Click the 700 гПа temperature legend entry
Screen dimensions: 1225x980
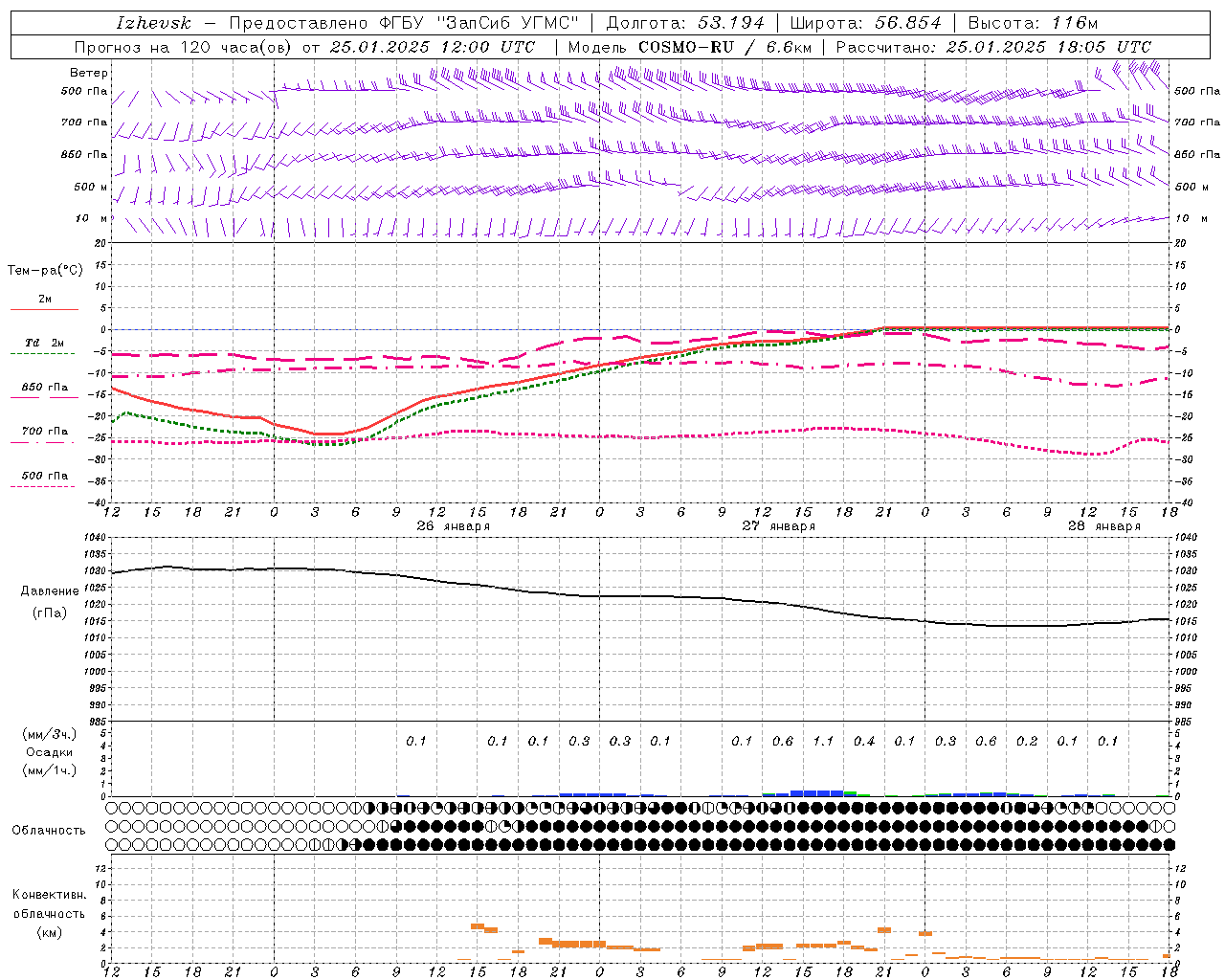44,432
